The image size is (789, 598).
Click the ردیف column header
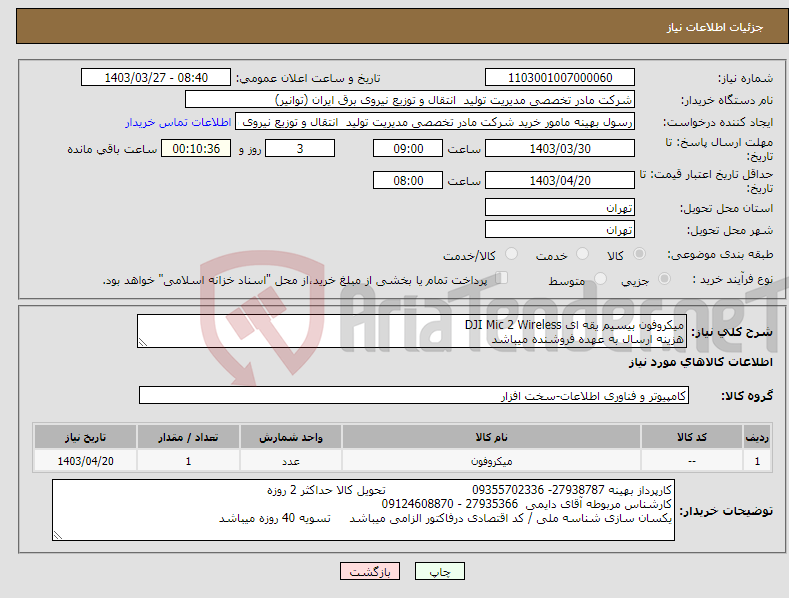pyautogui.click(x=757, y=437)
